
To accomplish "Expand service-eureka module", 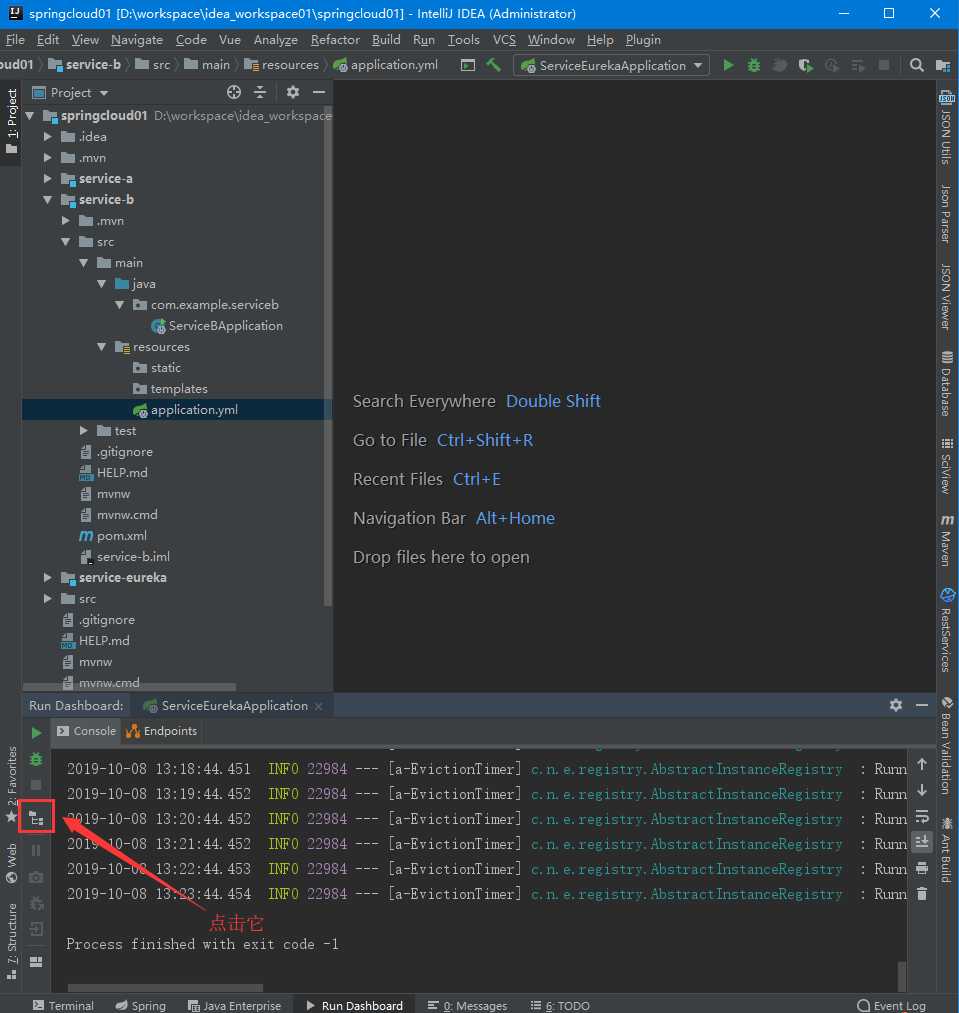I will coord(47,577).
